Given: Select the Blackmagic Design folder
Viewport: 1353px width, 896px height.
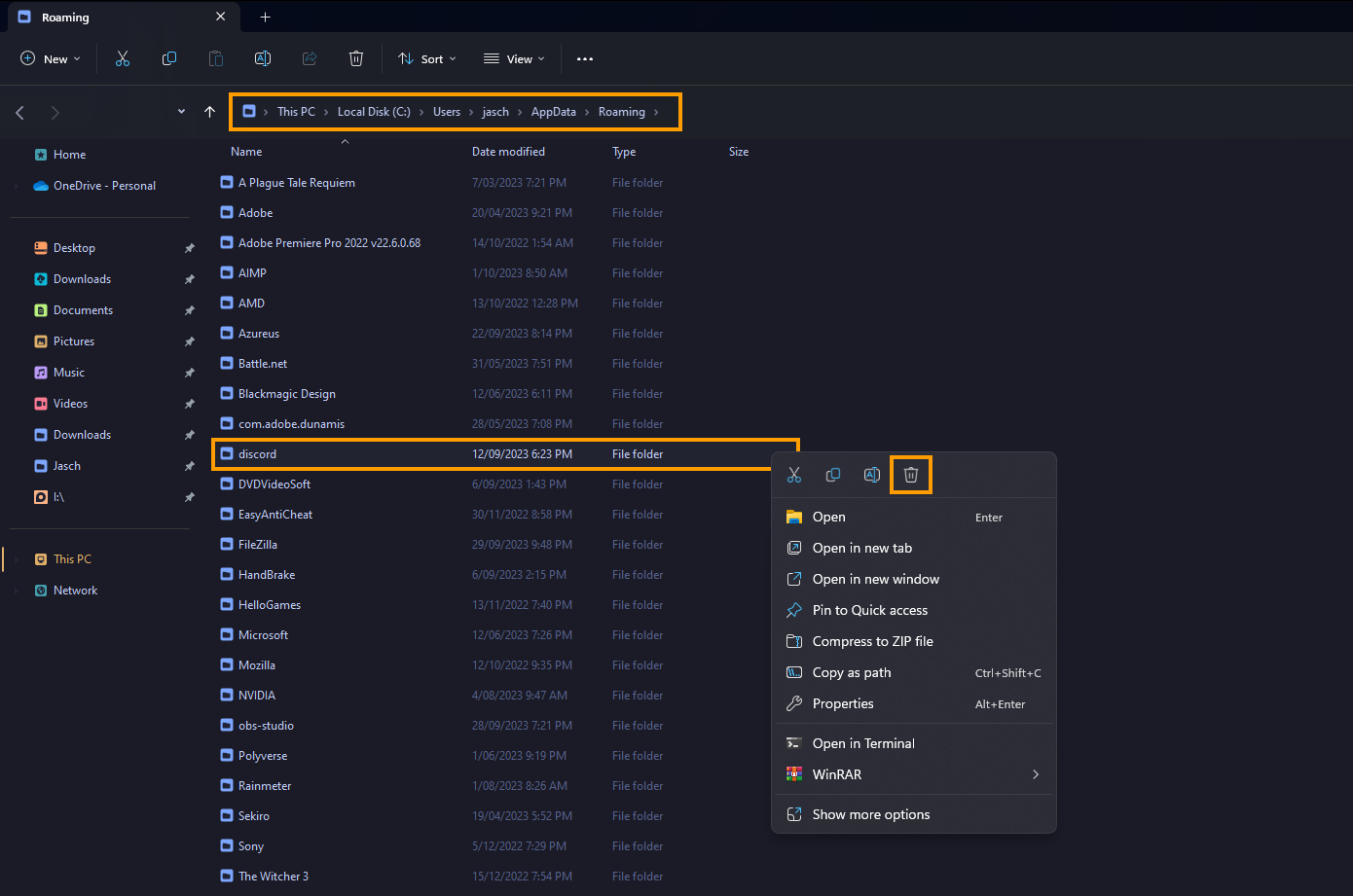Looking at the screenshot, I should tap(287, 394).
